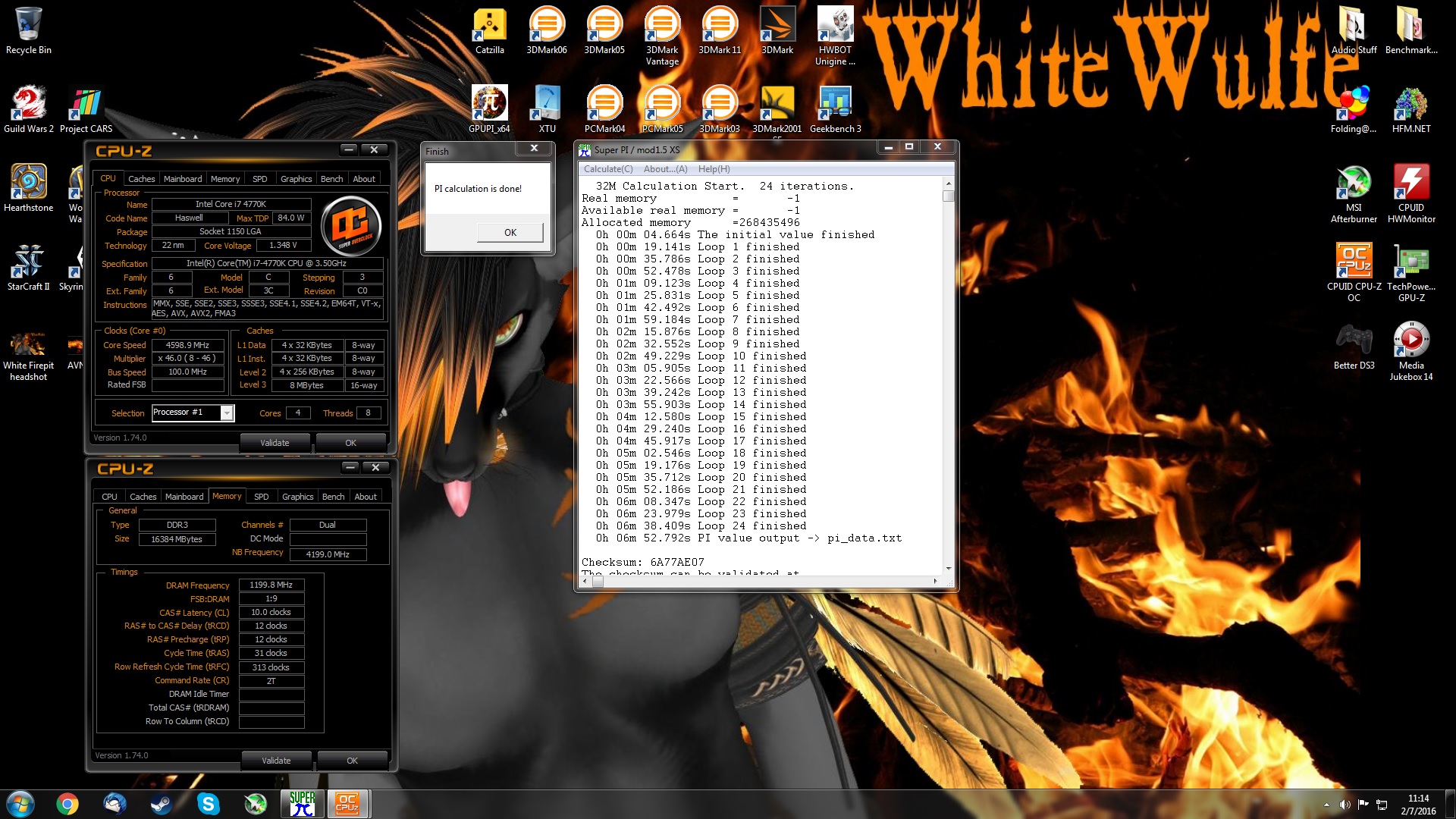
Task: Switch to CPU tab in lower CPU-Z
Action: pyautogui.click(x=110, y=497)
